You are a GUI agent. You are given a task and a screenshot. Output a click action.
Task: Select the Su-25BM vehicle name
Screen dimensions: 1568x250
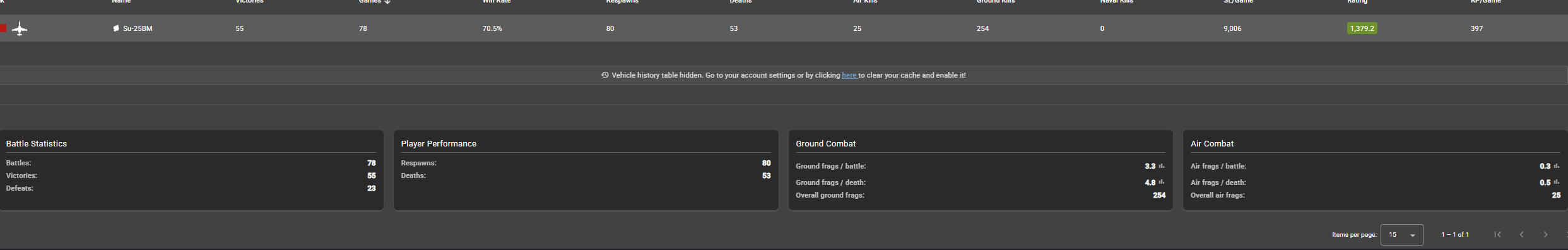click(x=138, y=28)
